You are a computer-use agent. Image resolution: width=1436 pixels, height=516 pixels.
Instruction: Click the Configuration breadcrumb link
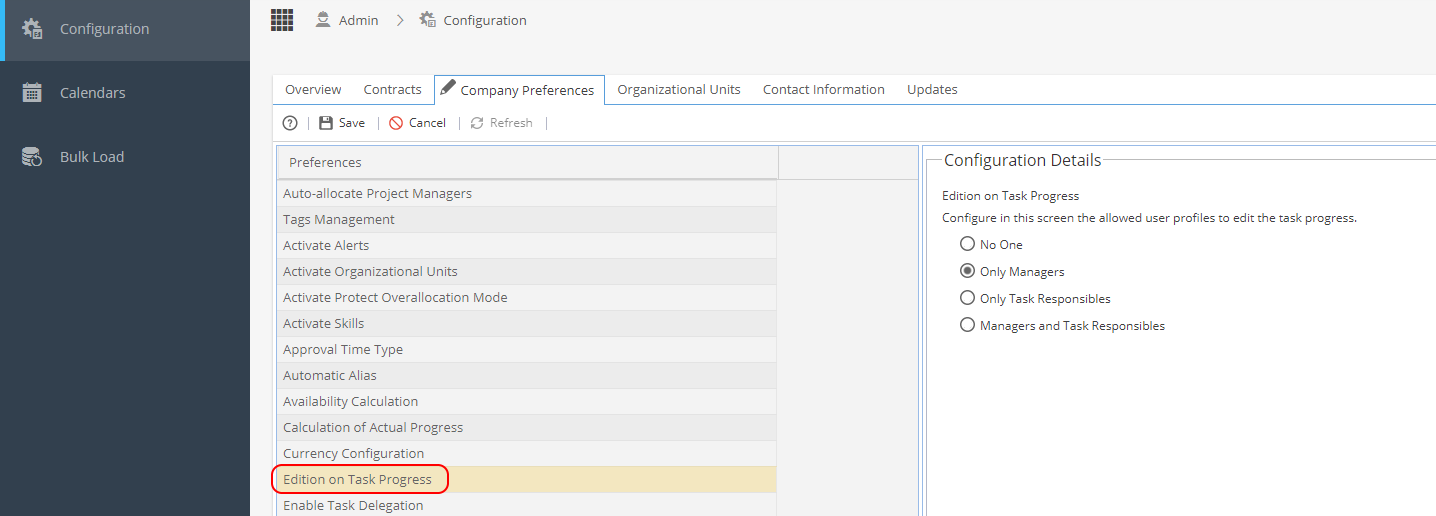pos(485,20)
